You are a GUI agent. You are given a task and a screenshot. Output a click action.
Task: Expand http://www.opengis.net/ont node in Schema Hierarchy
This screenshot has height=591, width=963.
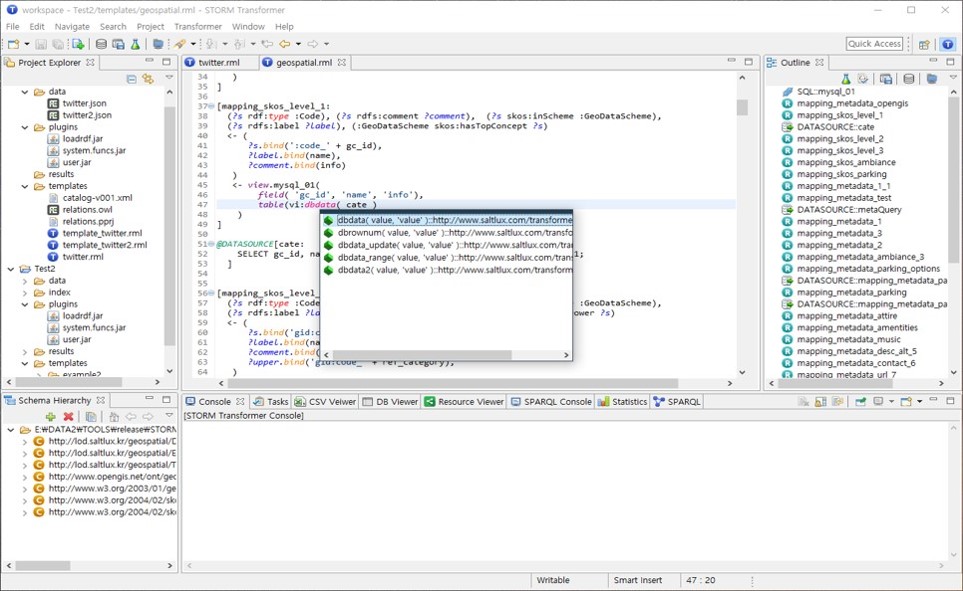25,477
